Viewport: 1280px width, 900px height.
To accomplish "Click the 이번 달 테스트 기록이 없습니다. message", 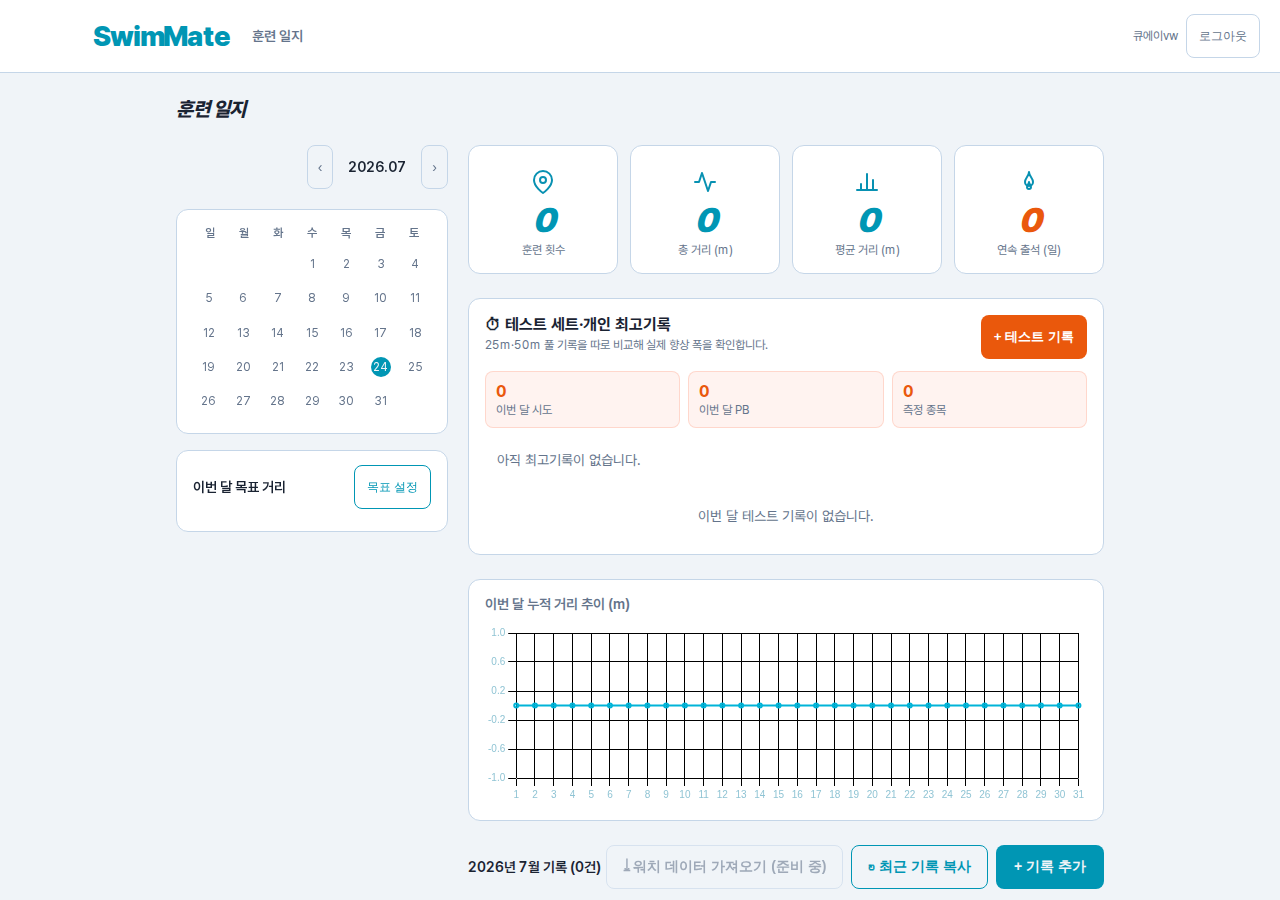I will [786, 516].
